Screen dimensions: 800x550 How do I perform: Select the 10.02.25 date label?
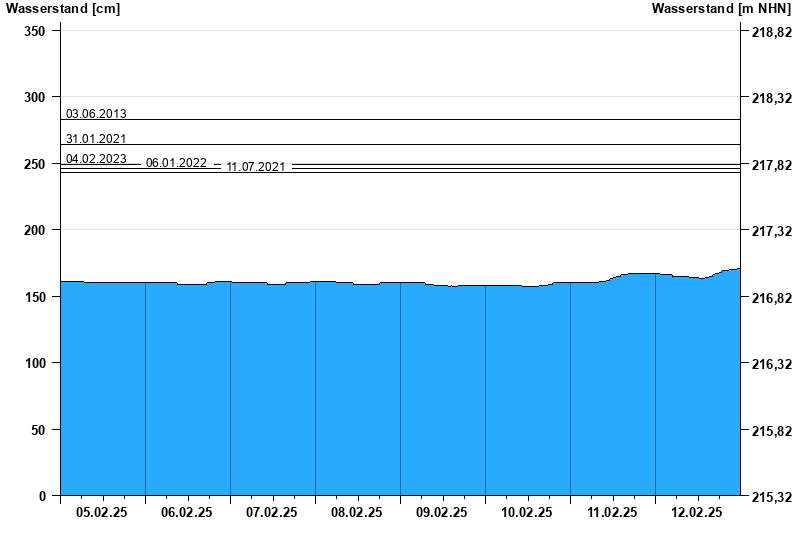pyautogui.click(x=527, y=512)
